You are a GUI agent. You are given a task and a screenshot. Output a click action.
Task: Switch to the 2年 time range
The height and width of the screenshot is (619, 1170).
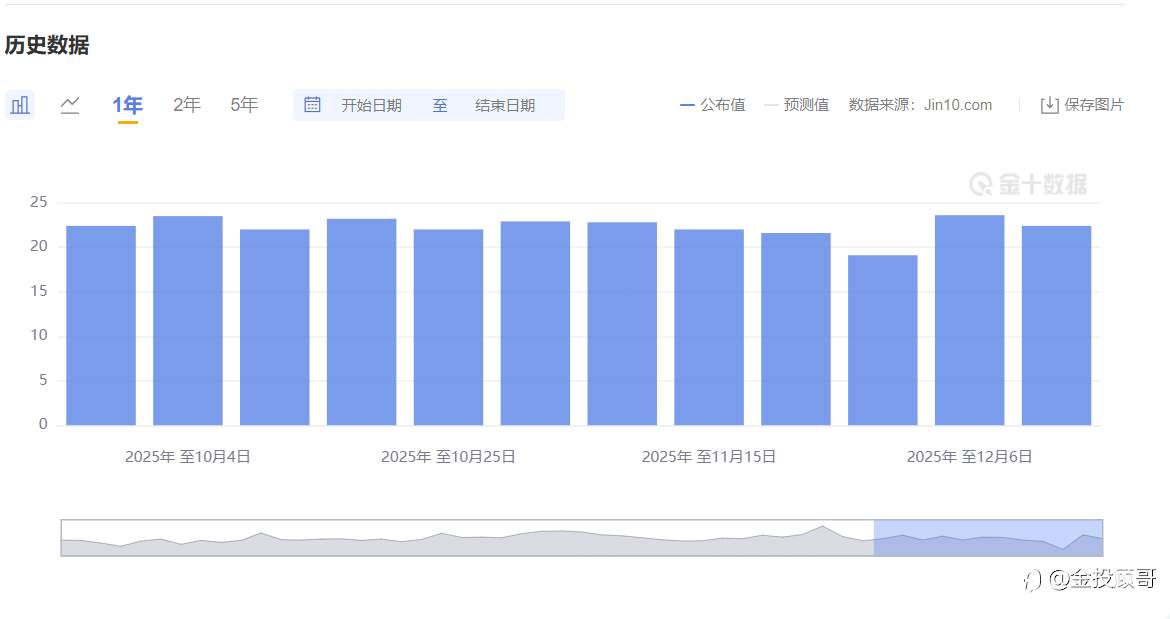point(186,103)
